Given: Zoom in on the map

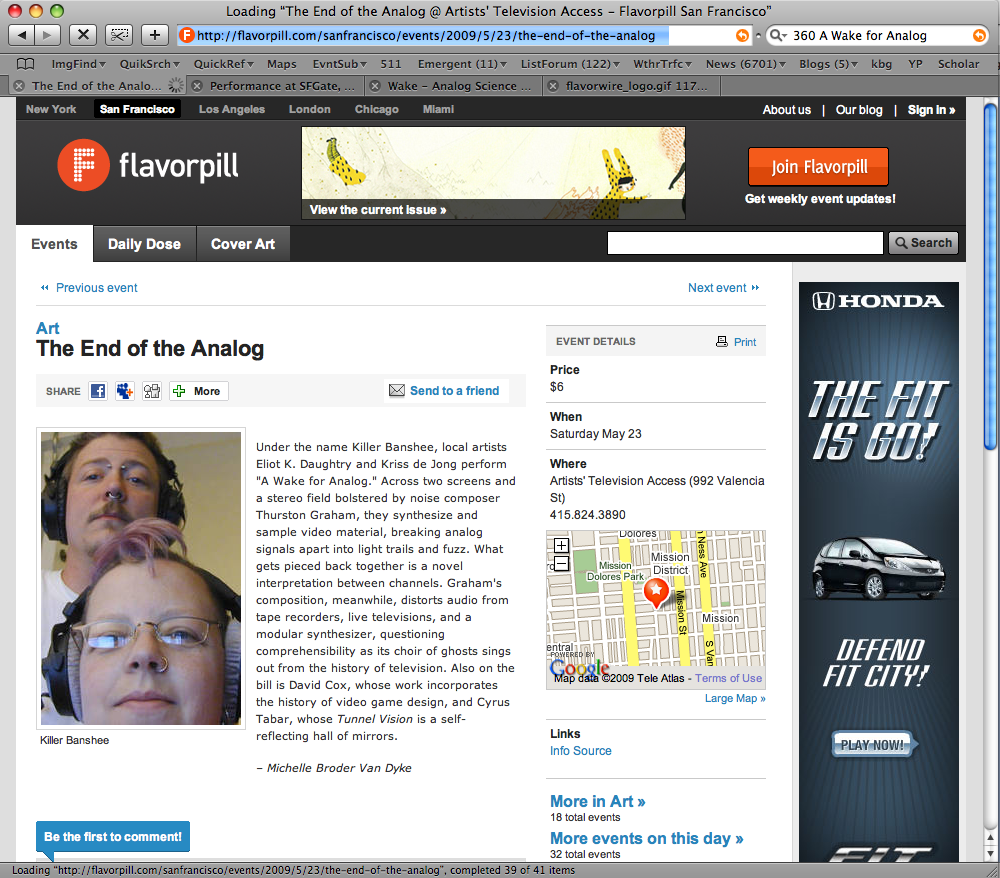Looking at the screenshot, I should [561, 545].
